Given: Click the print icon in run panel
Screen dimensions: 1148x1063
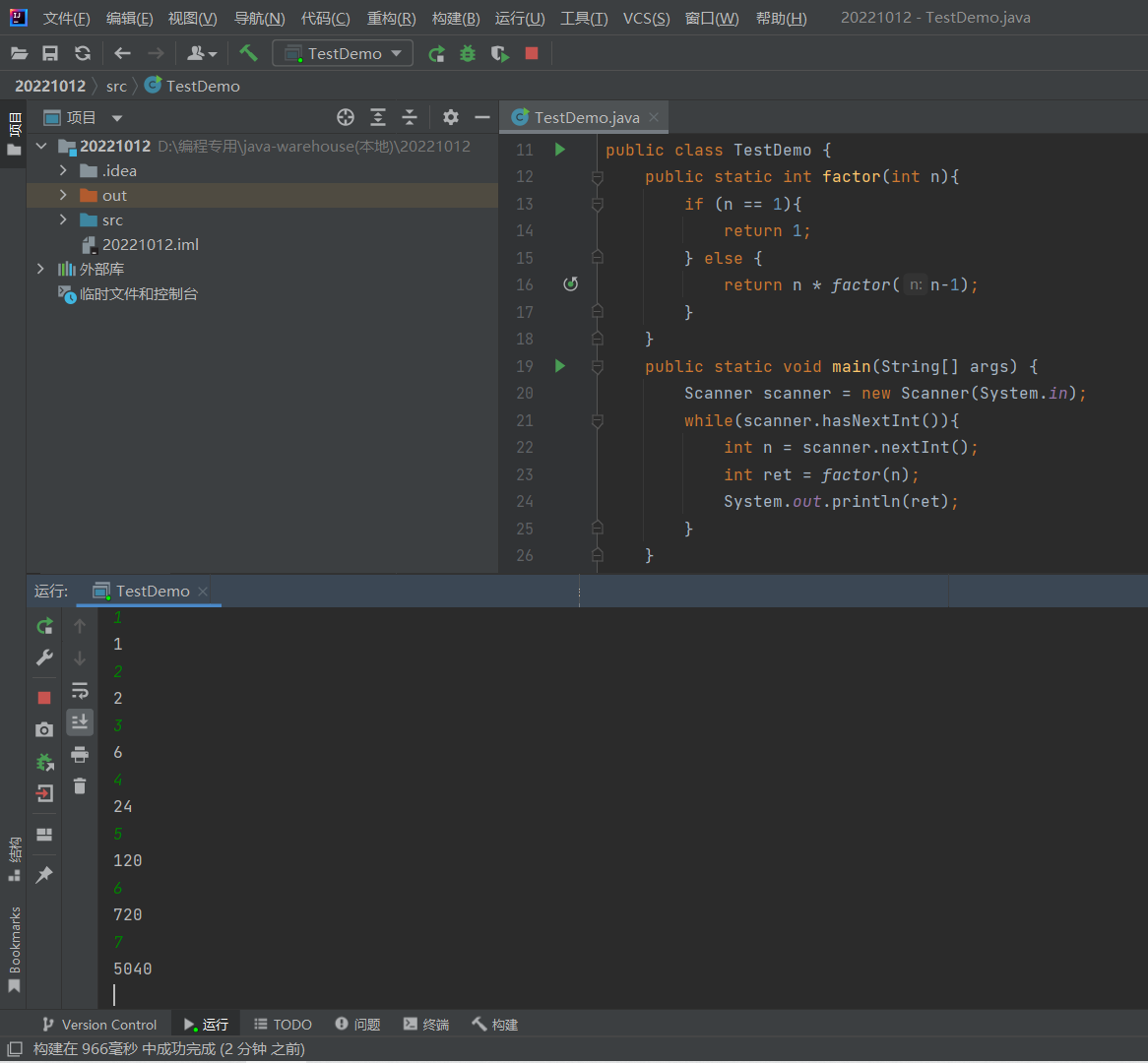Looking at the screenshot, I should (x=80, y=755).
